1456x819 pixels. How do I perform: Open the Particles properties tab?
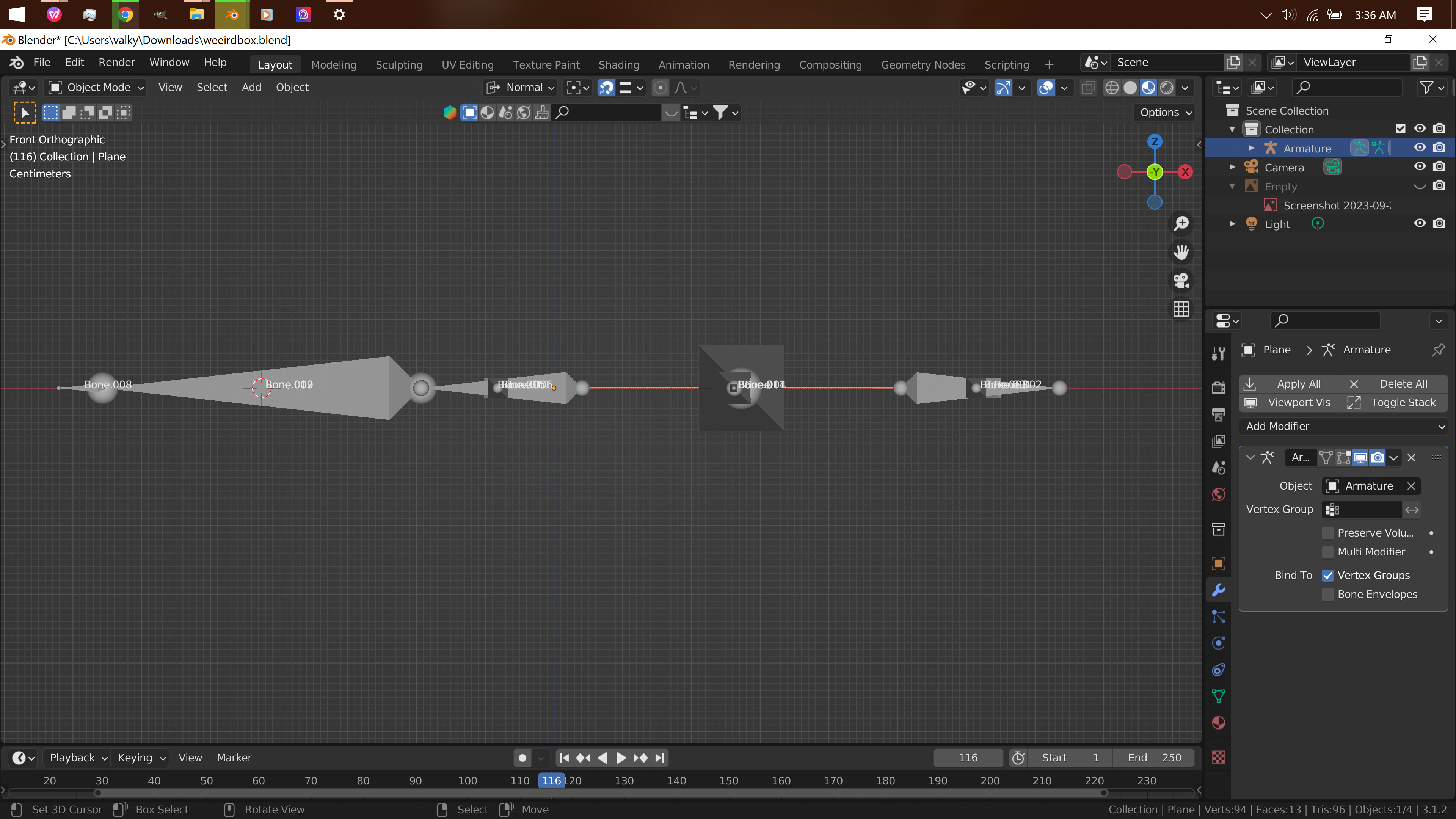1219,617
